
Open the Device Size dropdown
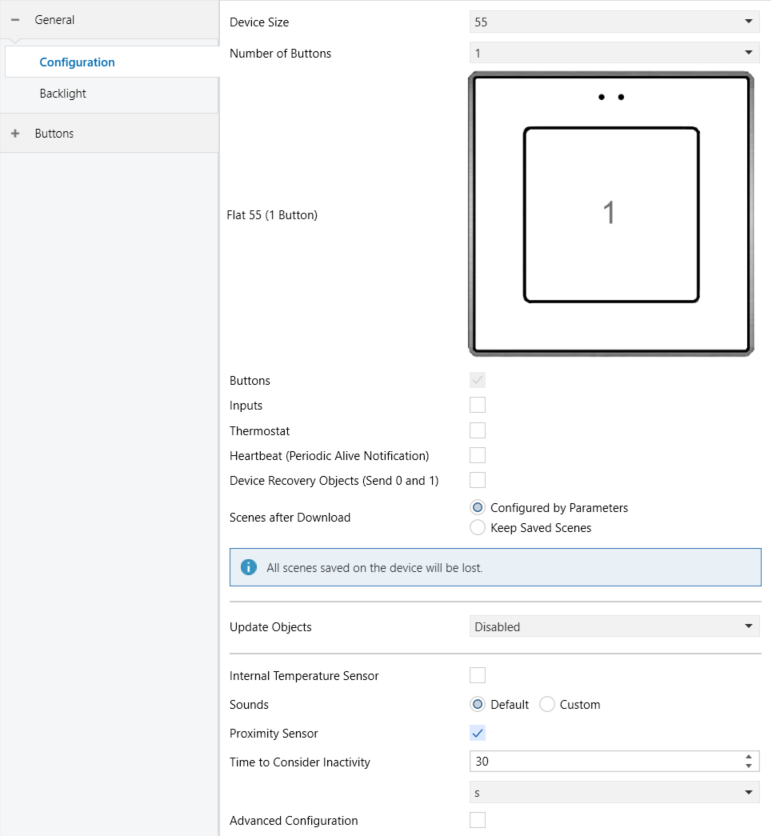tap(614, 22)
